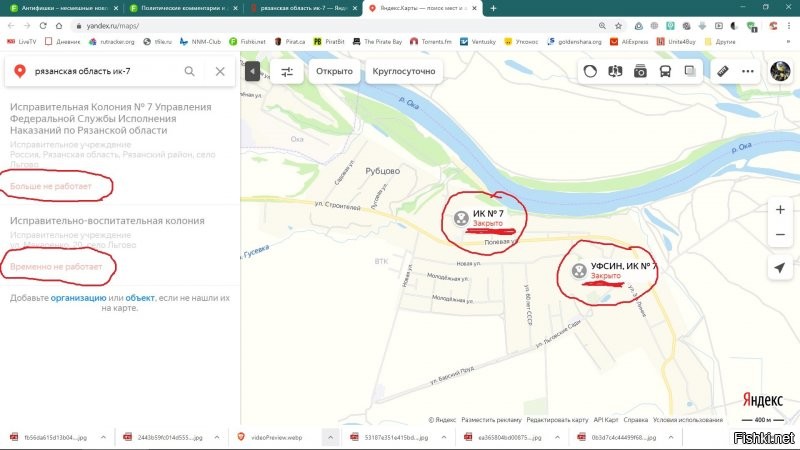
Task: Click the browser back arrow
Action: [11, 26]
